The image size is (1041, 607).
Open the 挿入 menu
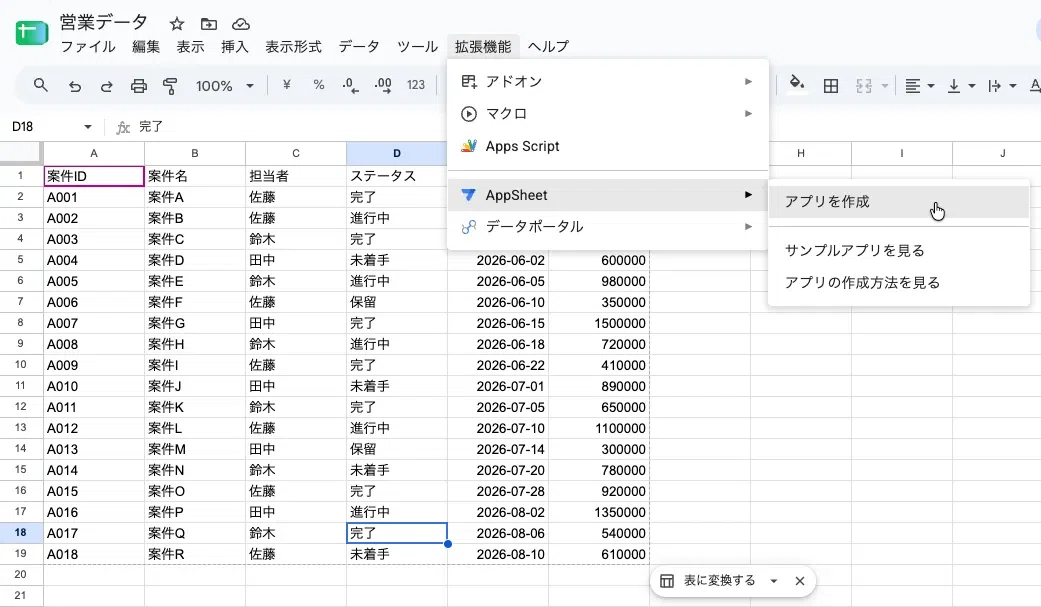234,46
